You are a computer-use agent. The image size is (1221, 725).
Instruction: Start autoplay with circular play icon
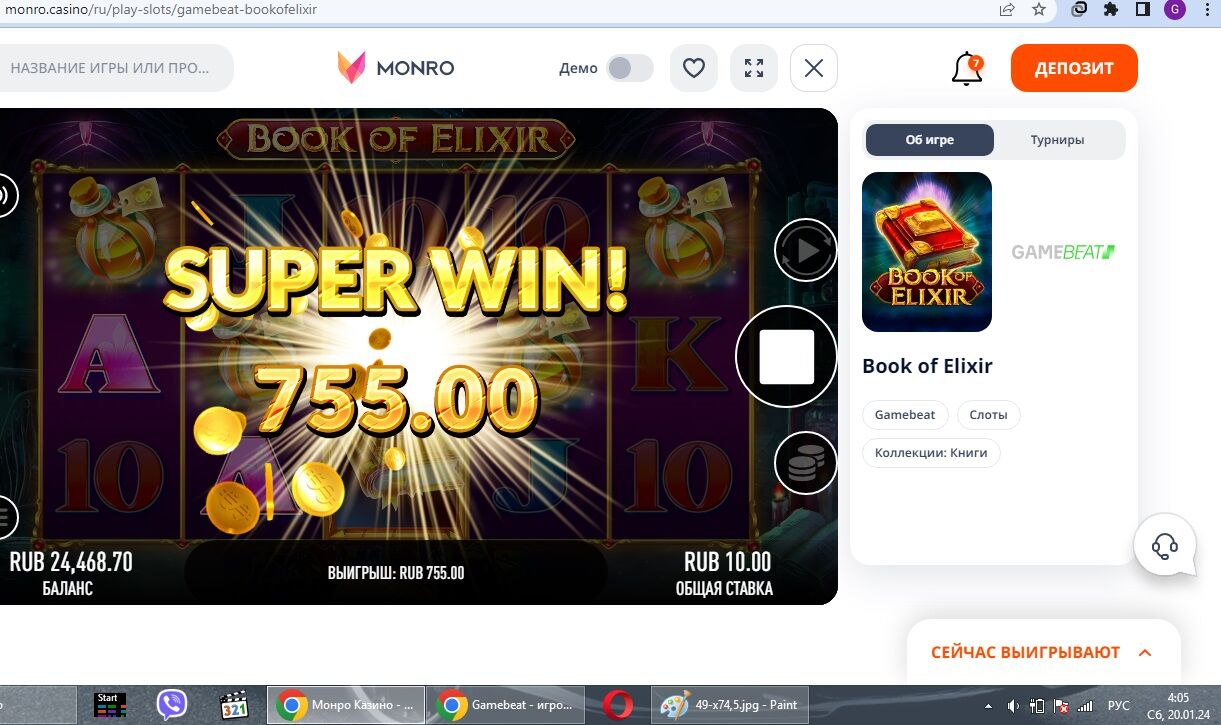click(806, 250)
